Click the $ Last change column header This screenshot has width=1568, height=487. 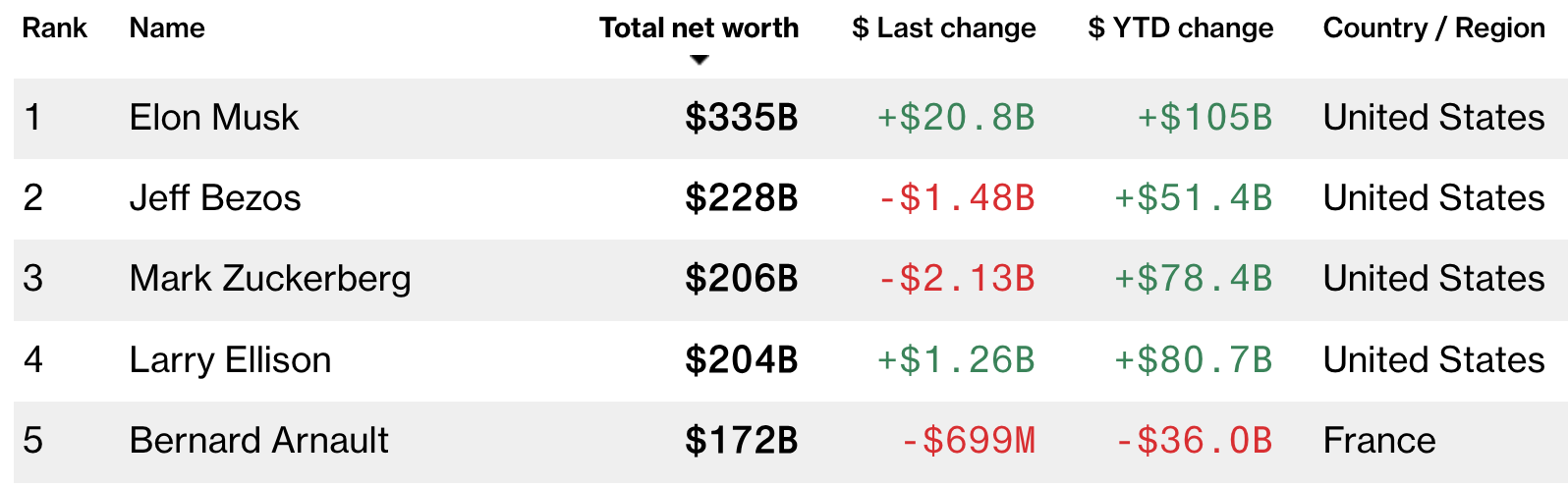click(943, 28)
